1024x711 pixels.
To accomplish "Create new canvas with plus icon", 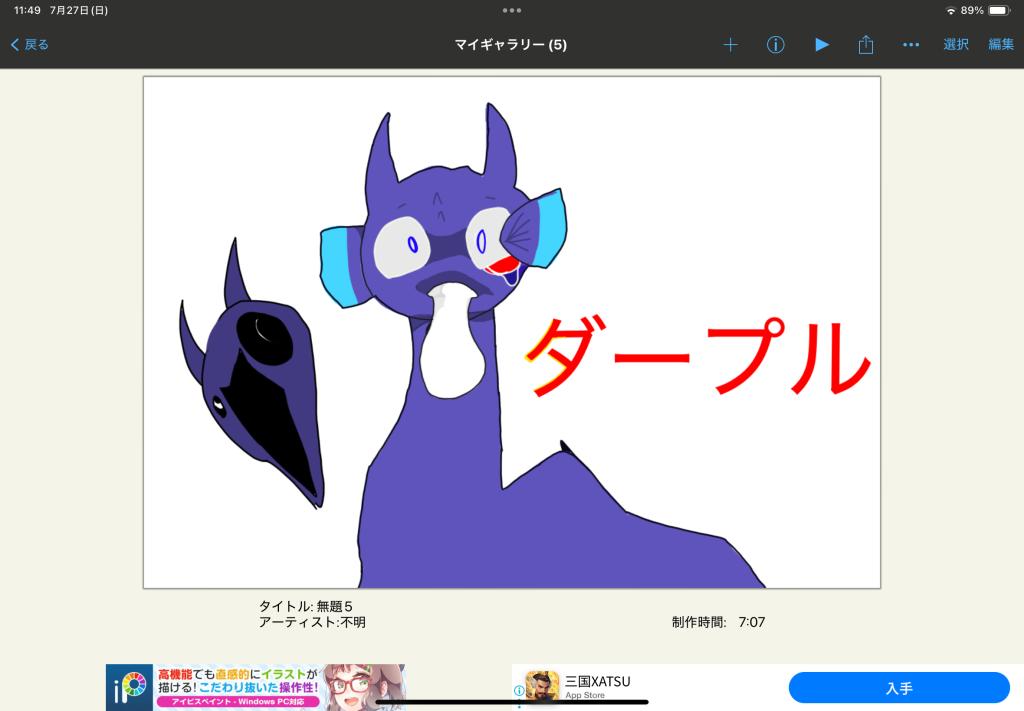I will (x=730, y=45).
